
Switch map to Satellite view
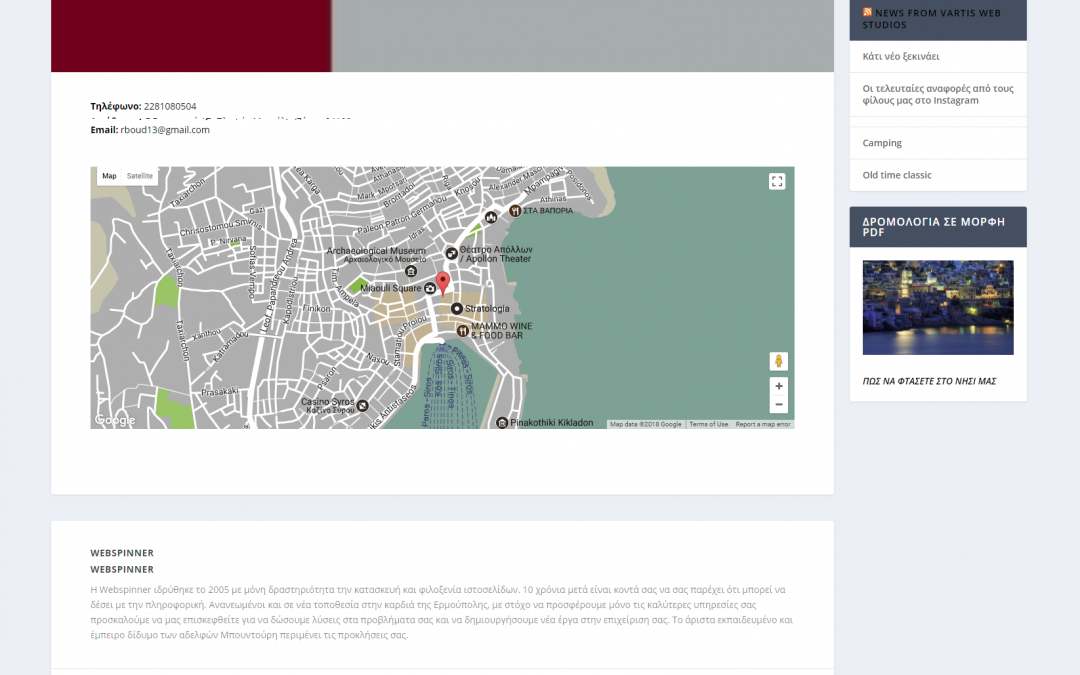pyautogui.click(x=139, y=176)
